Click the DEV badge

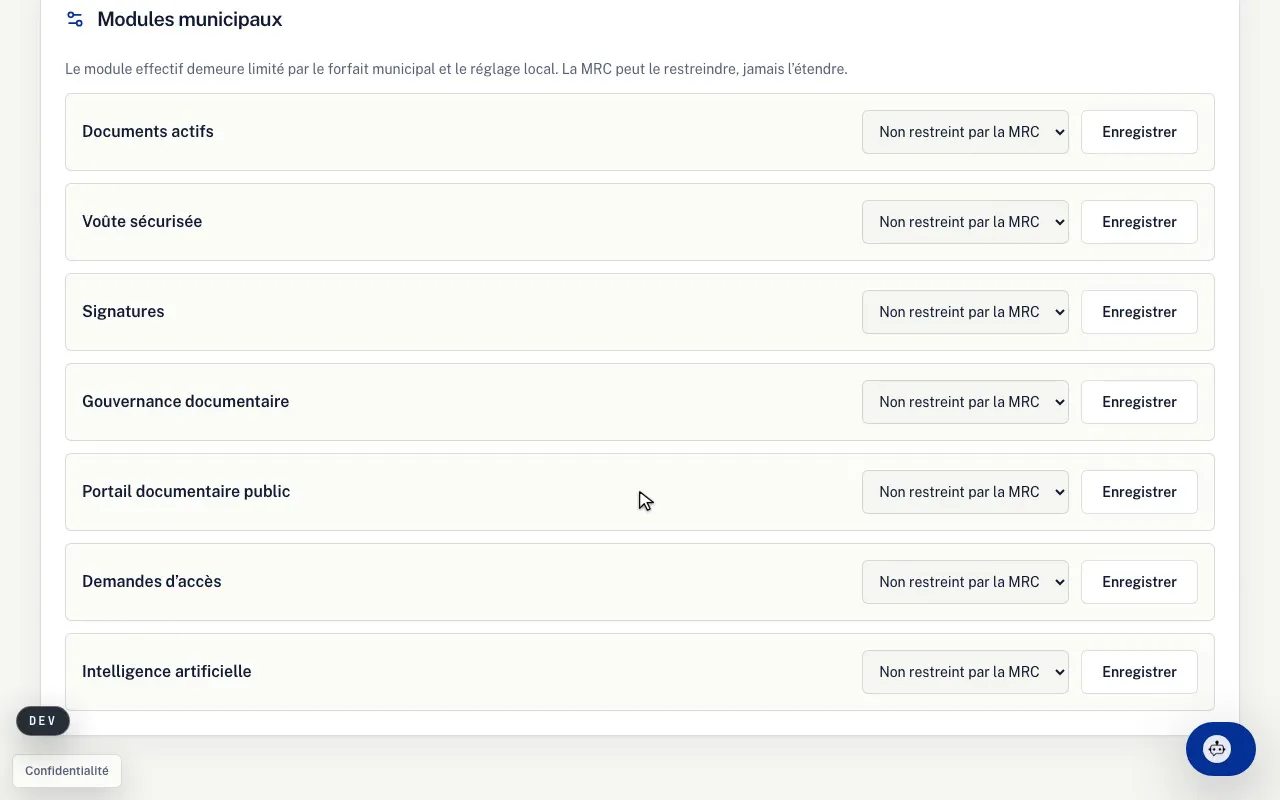43,721
